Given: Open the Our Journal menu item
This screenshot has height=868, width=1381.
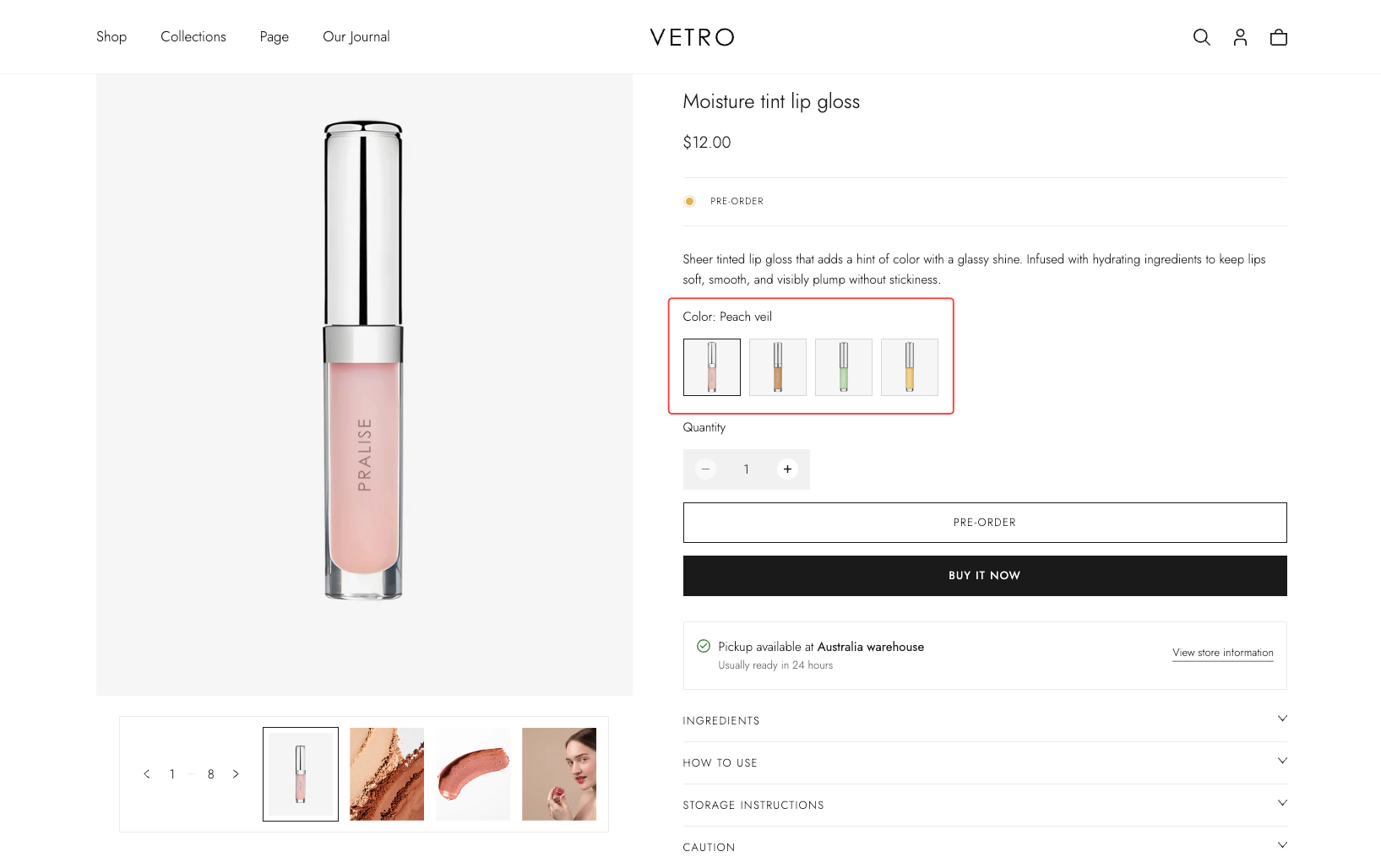Looking at the screenshot, I should coord(356,37).
